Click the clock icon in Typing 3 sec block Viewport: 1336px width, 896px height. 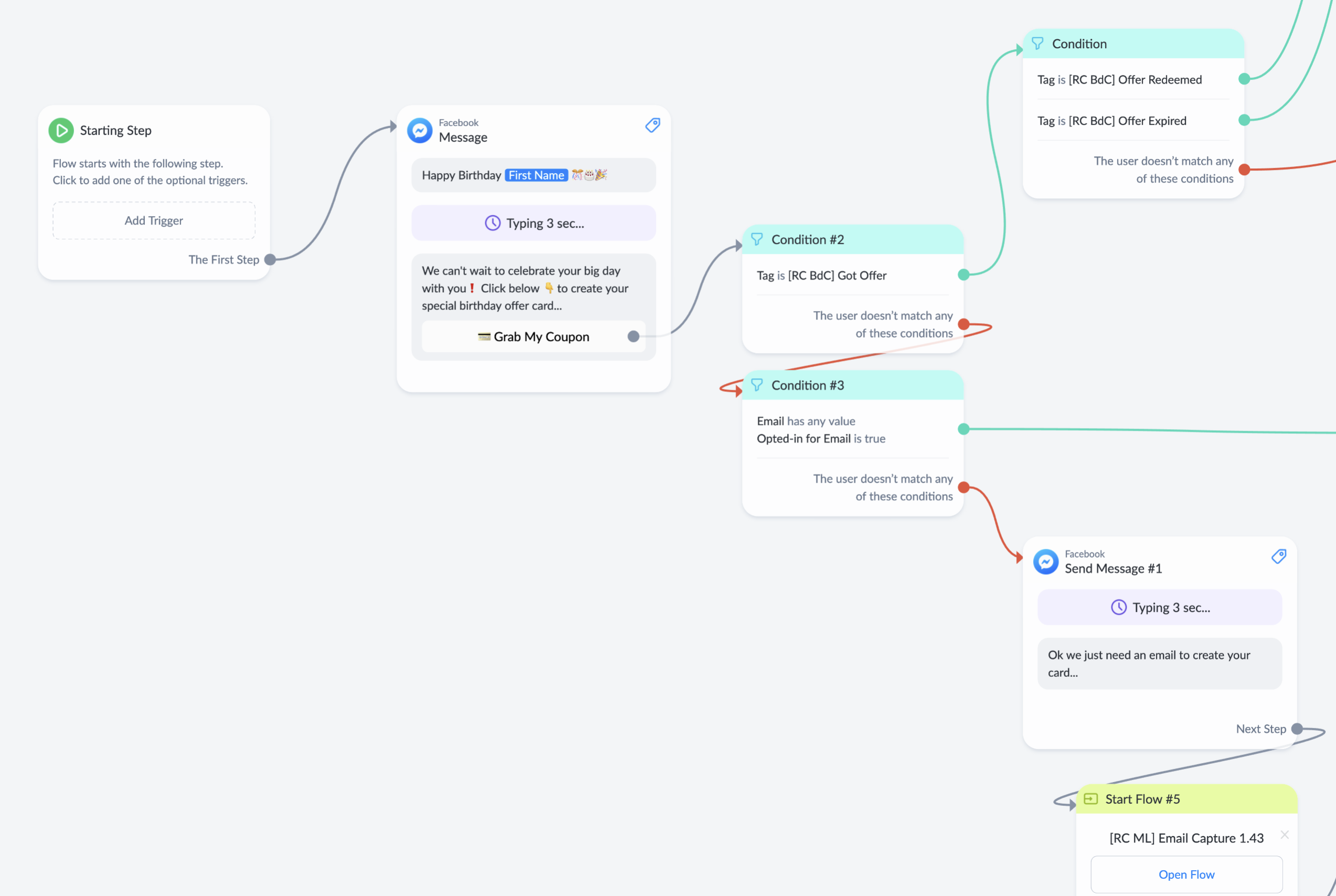[493, 223]
